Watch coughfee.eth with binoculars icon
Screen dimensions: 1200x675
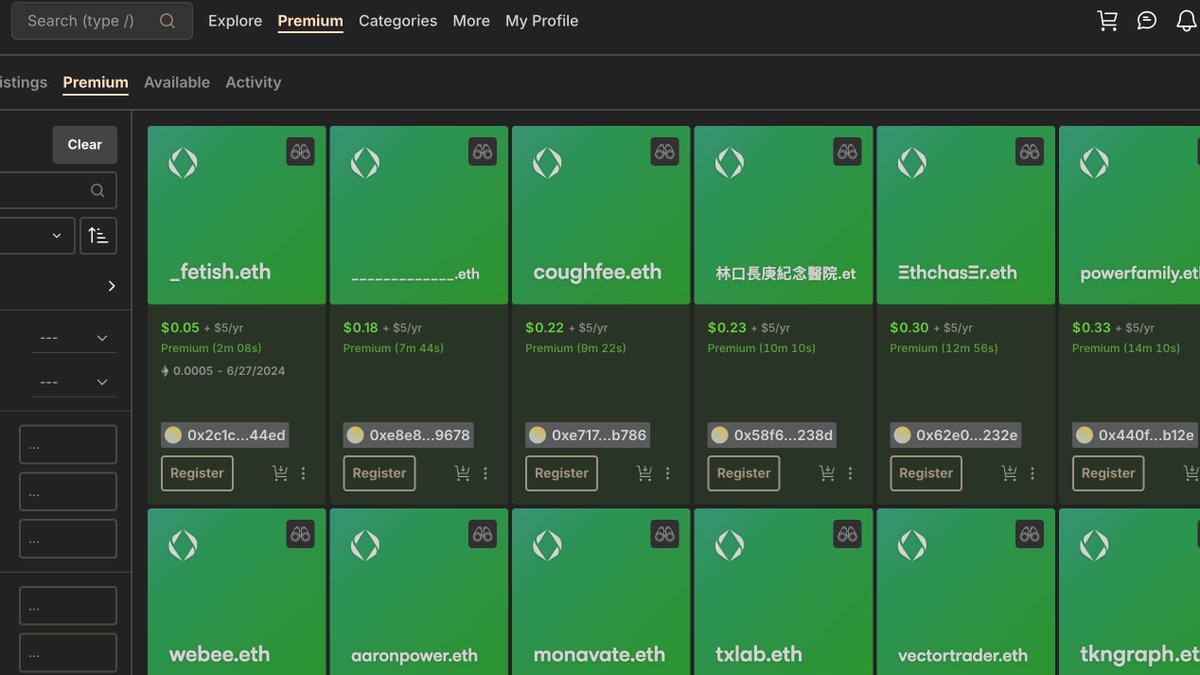(665, 152)
